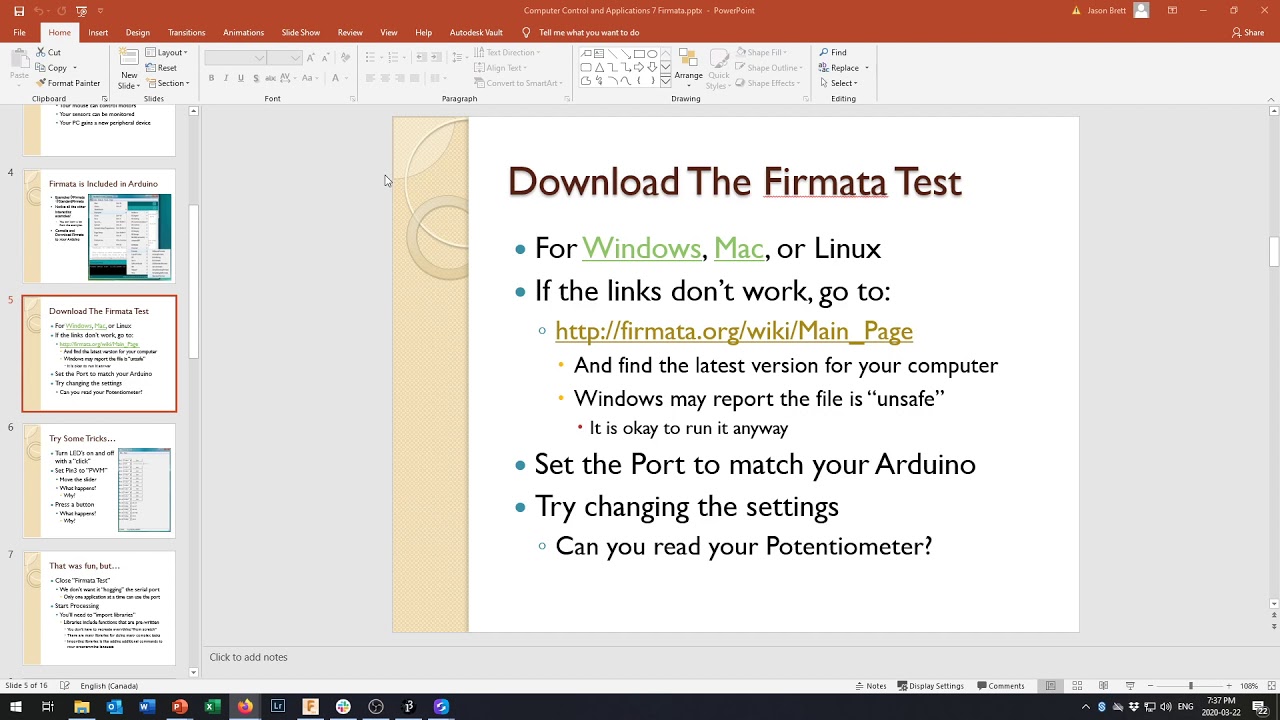Switch to the Animations tab
1280x720 pixels.
[x=244, y=32]
